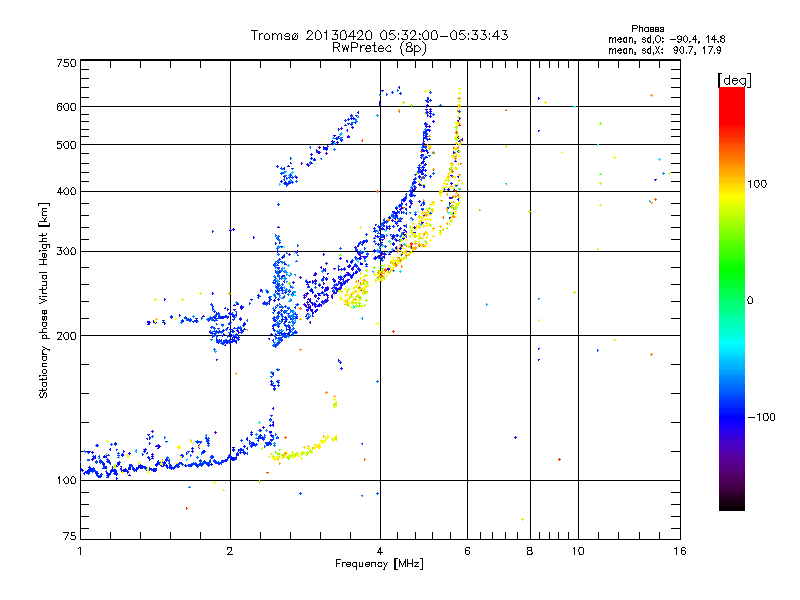Click the x-axis tick label '2'

click(230, 551)
